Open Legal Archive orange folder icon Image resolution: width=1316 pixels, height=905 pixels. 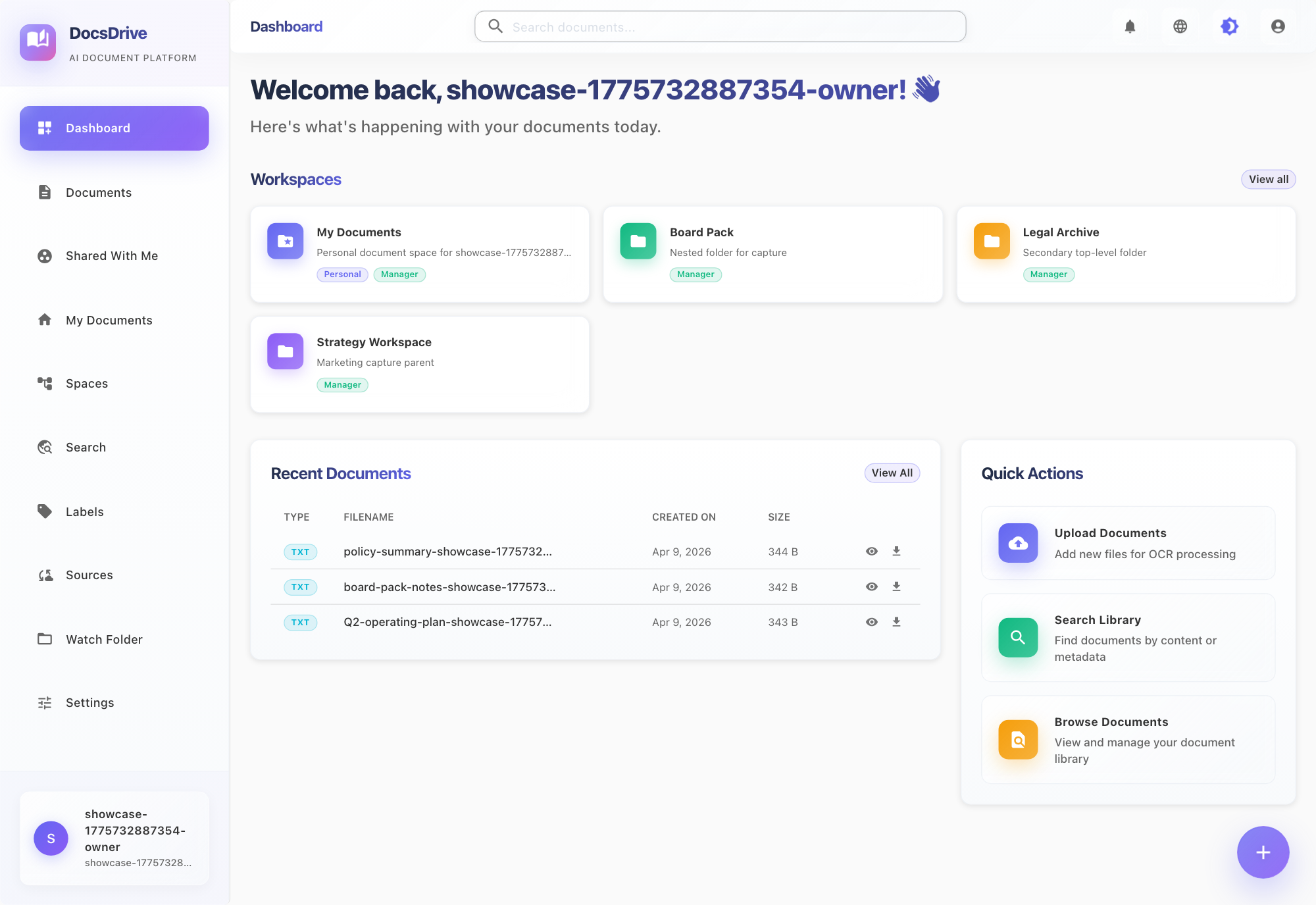coord(991,241)
